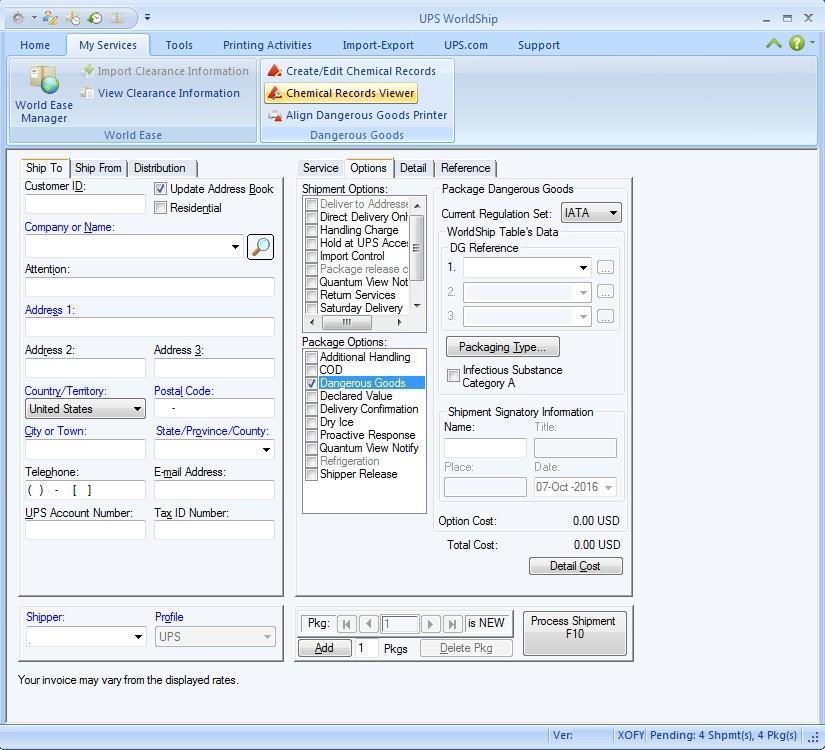Click browse button for DG Reference 1

point(605,268)
